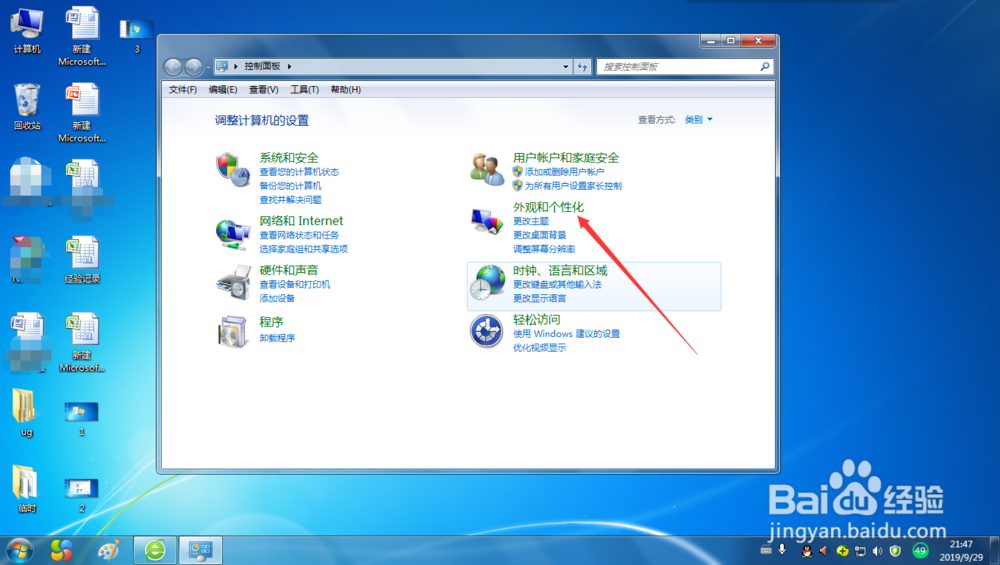The width and height of the screenshot is (1000, 565).
Task: Click the Show desktop strip beside the clock
Action: [x=995, y=550]
